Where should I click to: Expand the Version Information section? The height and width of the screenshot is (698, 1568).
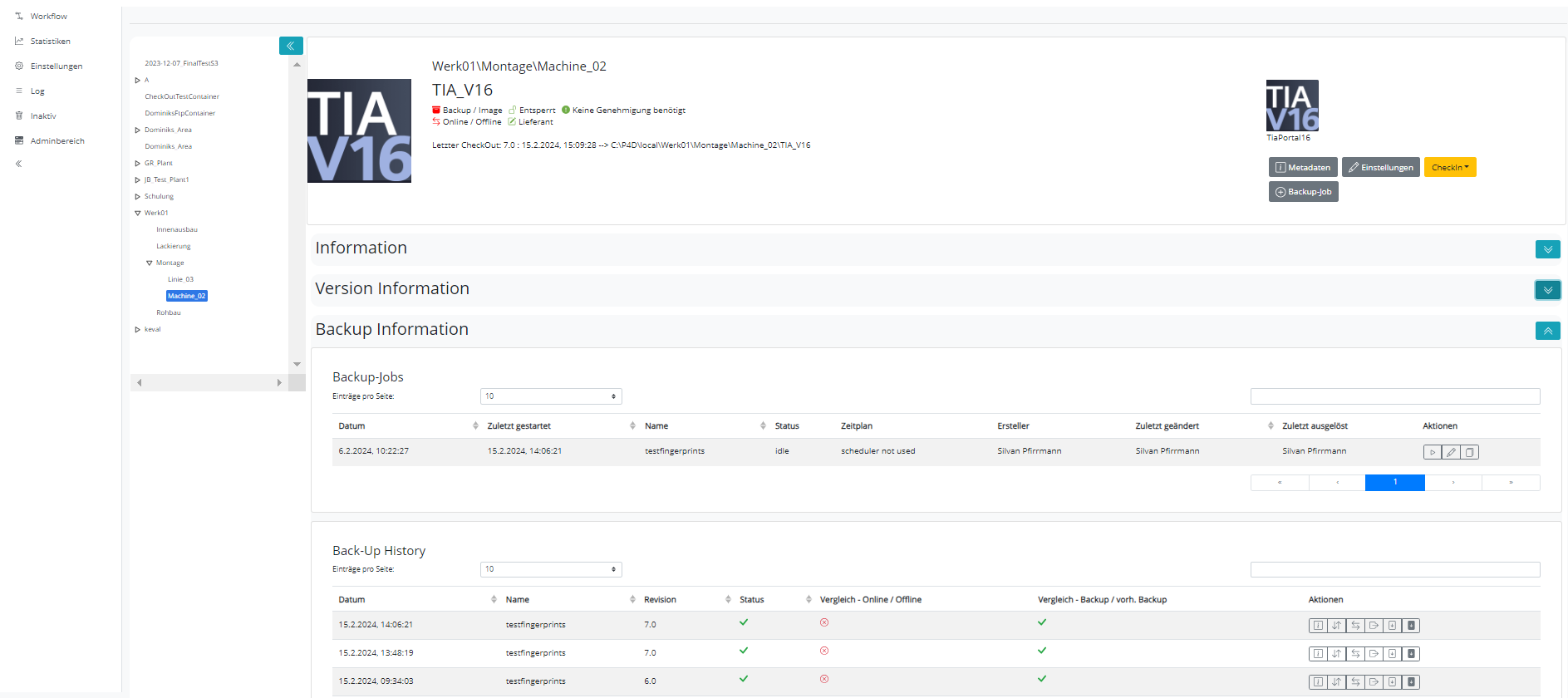coord(1547,290)
